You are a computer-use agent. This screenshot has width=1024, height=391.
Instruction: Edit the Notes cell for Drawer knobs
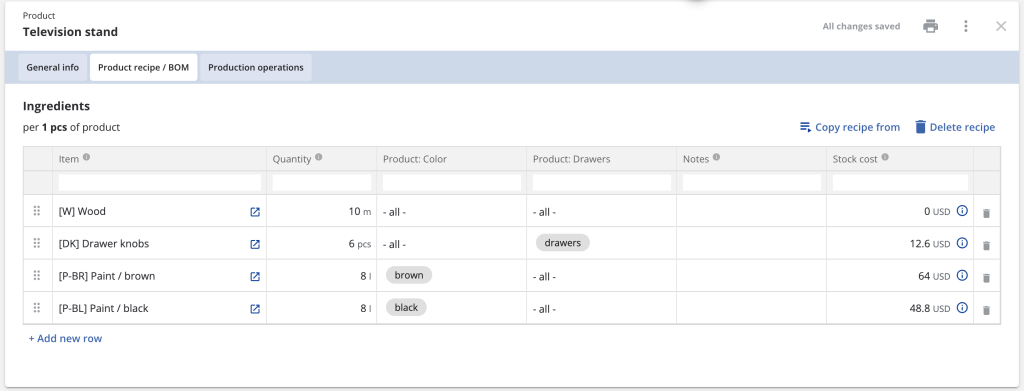point(752,243)
